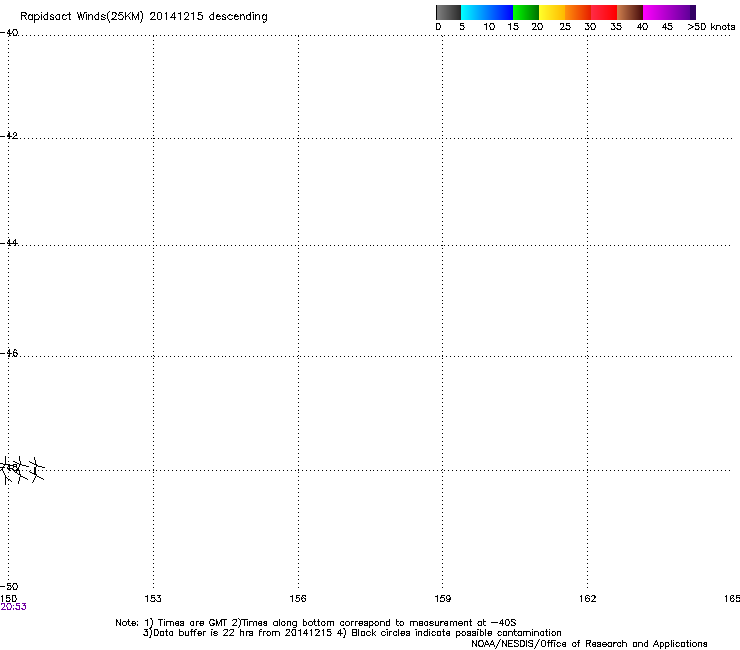Click the plot title 'Rapidscat Winds(25KM) 20141215 descending'
740x650 pixels.
click(x=143, y=17)
